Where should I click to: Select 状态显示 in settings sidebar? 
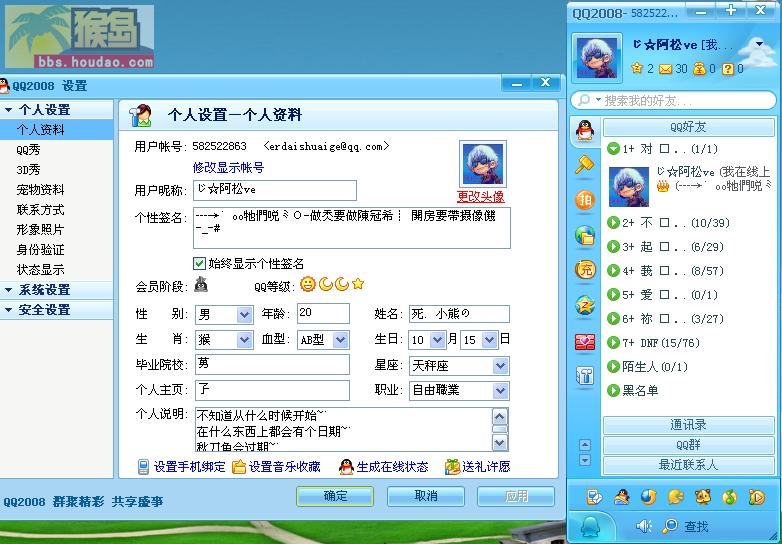coord(40,269)
